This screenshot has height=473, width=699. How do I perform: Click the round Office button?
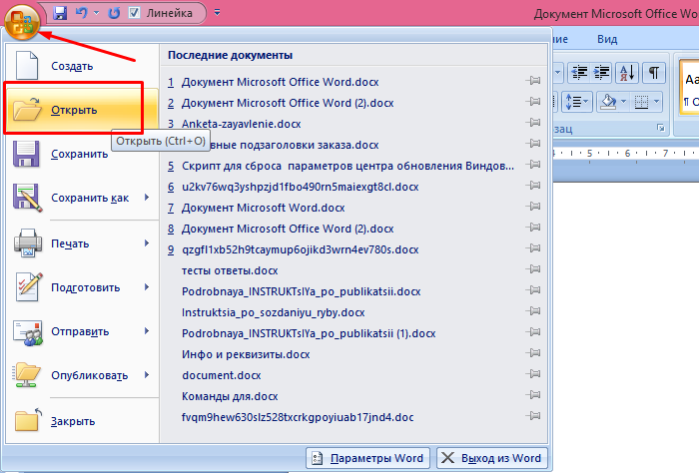[21, 21]
